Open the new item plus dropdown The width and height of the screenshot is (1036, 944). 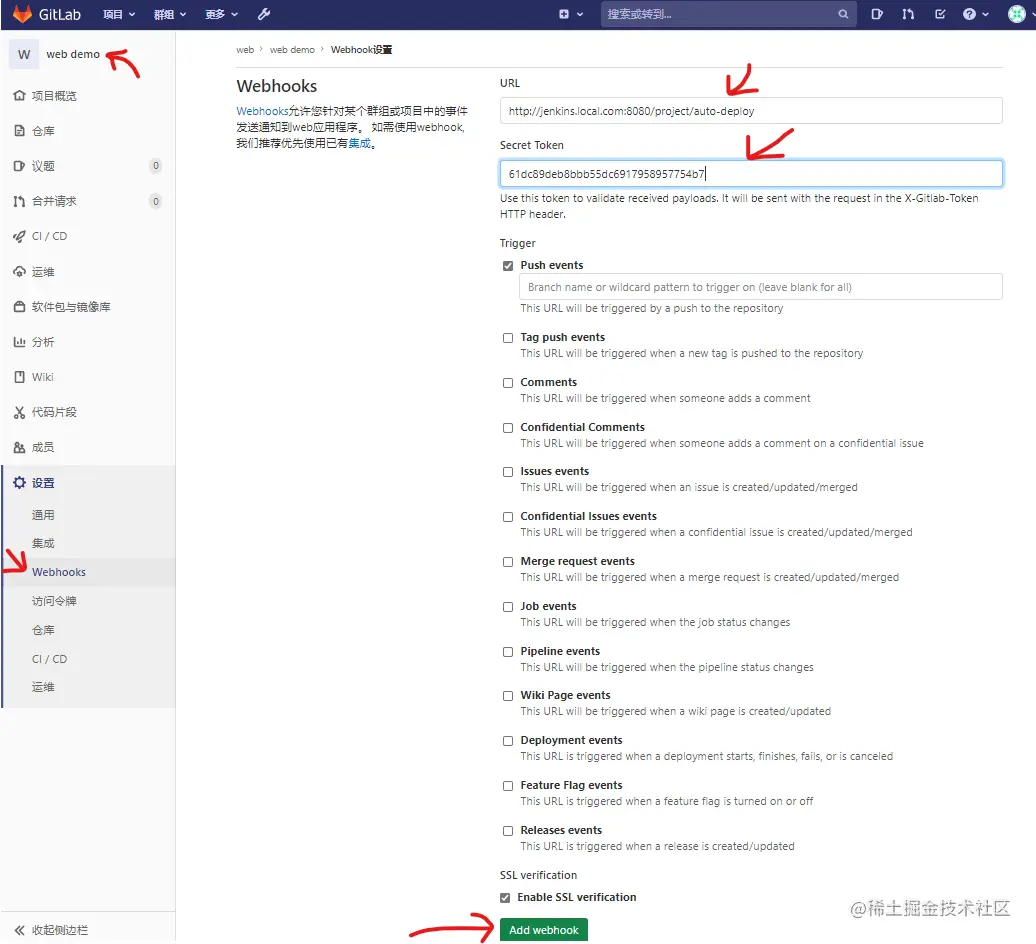(570, 14)
